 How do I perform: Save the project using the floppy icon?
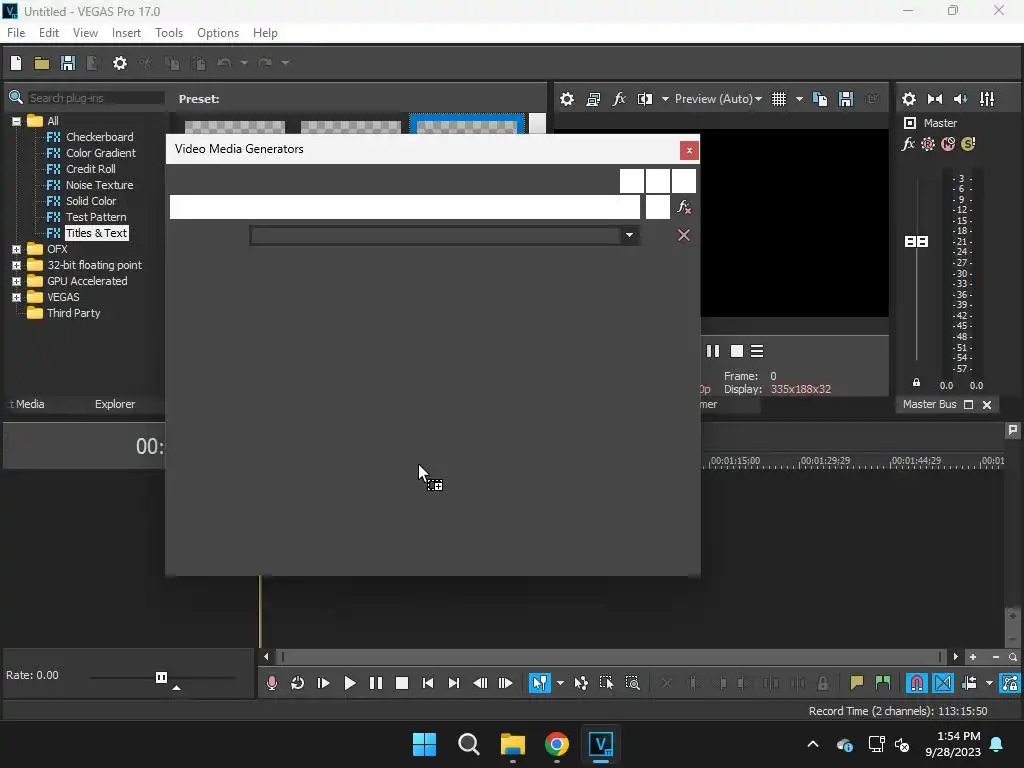(x=68, y=63)
